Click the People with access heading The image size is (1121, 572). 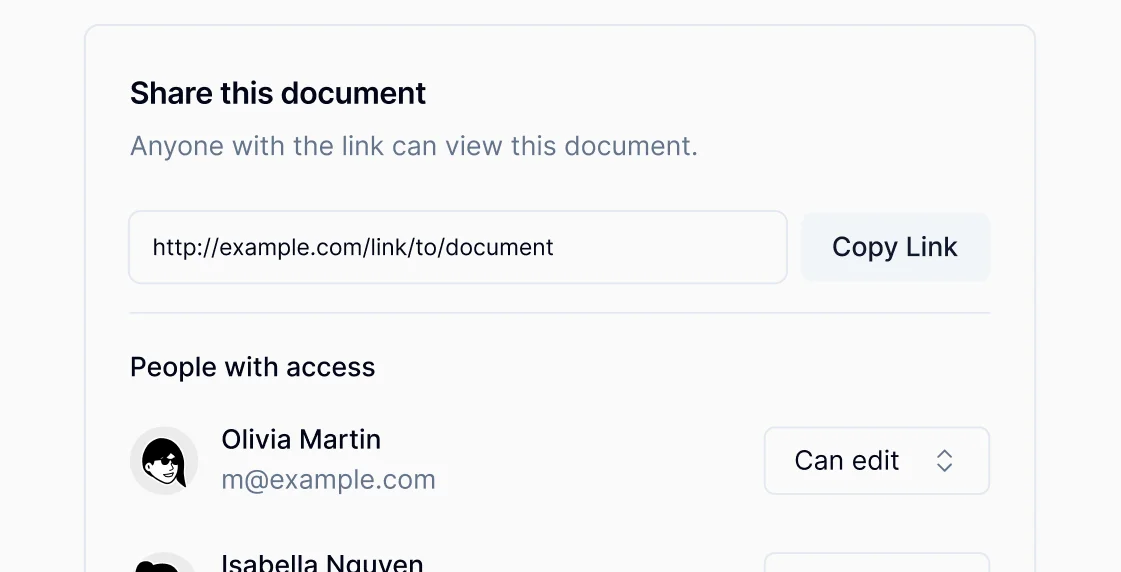[253, 368]
